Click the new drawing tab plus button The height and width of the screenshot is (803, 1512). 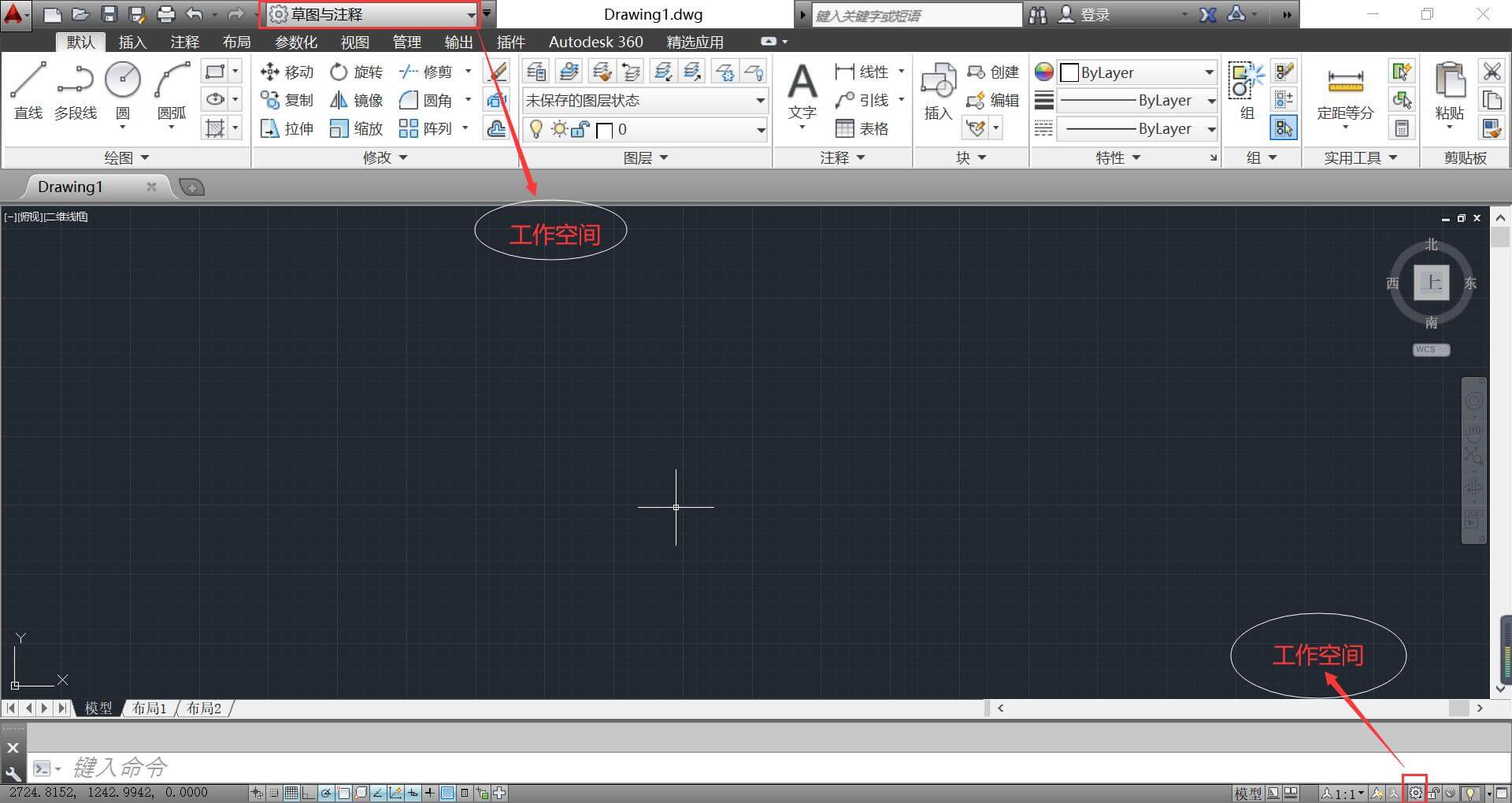(x=191, y=187)
